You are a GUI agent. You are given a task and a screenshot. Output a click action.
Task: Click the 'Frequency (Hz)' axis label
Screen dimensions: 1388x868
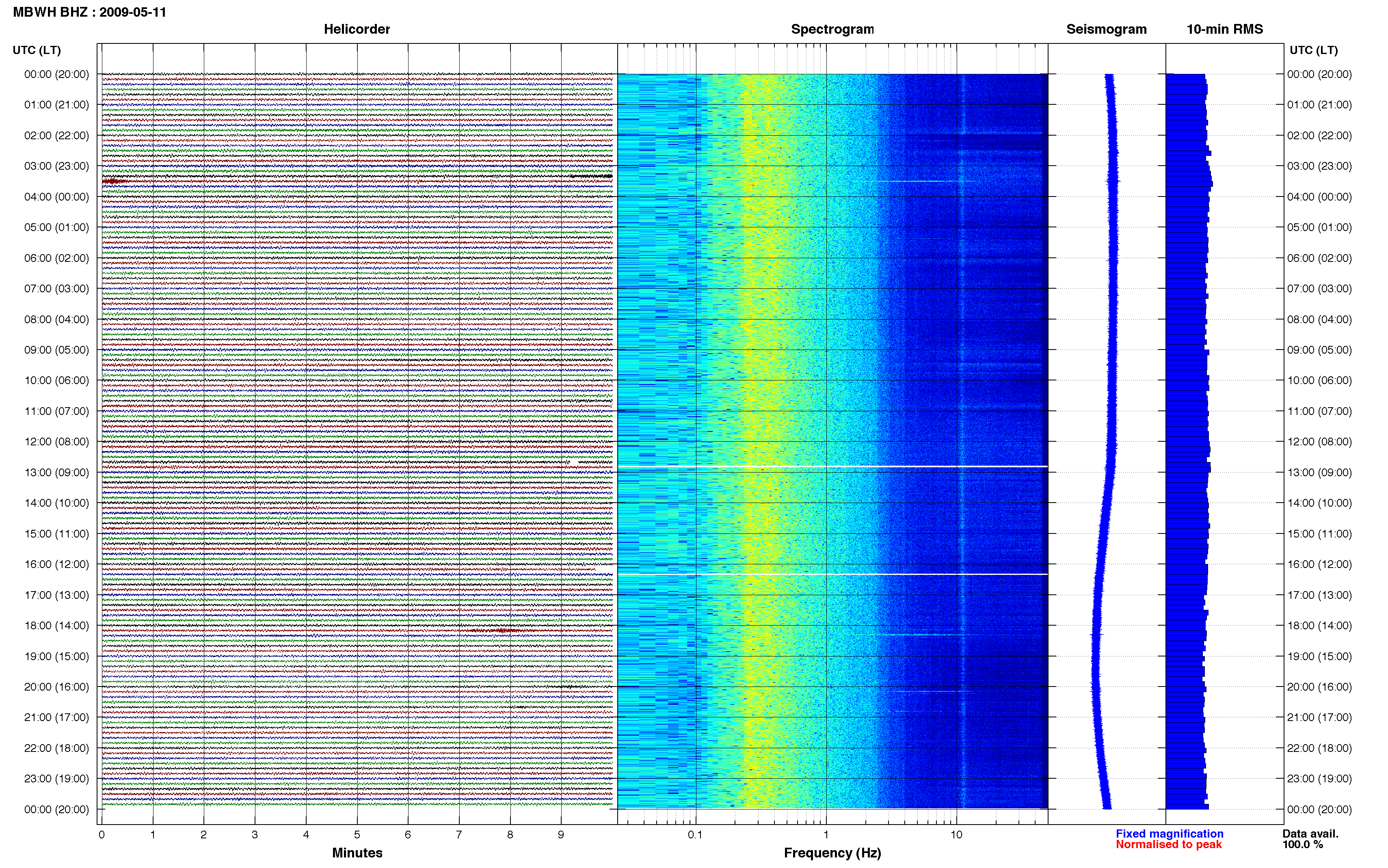point(832,853)
